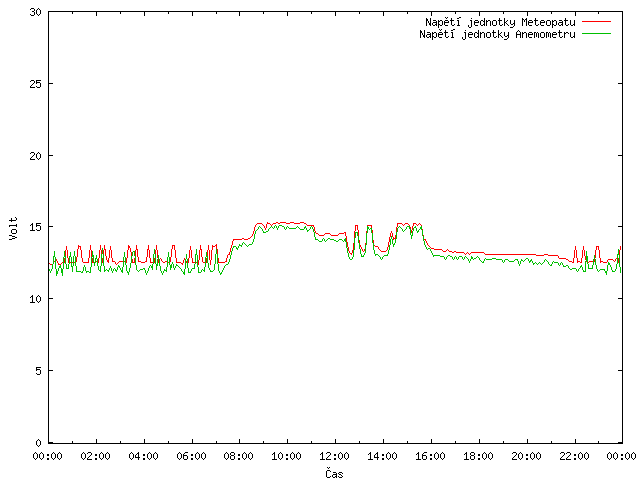Click the x-axis label 02:00
This screenshot has width=640, height=480.
tap(96, 456)
